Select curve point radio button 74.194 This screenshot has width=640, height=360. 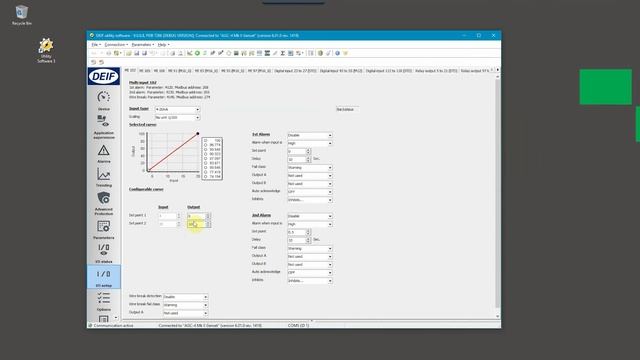pos(205,176)
